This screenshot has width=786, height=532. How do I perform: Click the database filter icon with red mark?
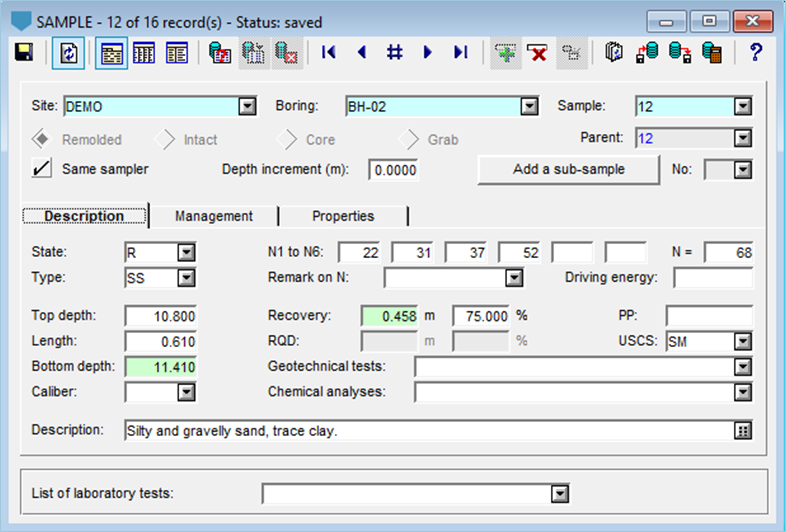(x=220, y=53)
